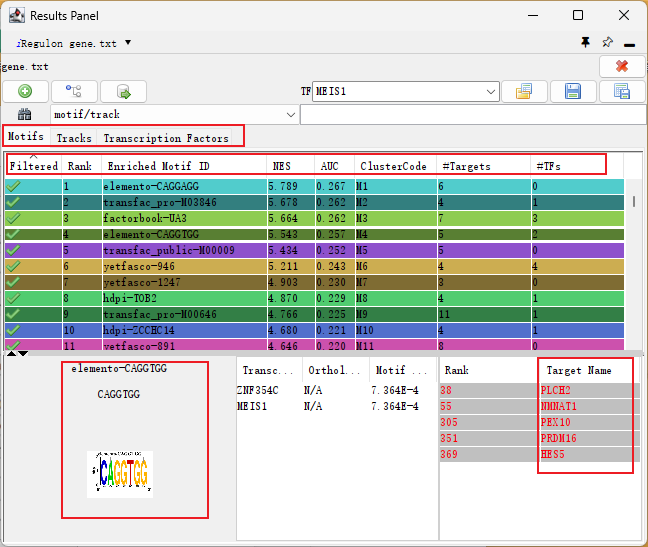This screenshot has height=547, width=648.
Task: Toggle Filtered checkmark for hdpi-TOB2 row
Action: 14,297
